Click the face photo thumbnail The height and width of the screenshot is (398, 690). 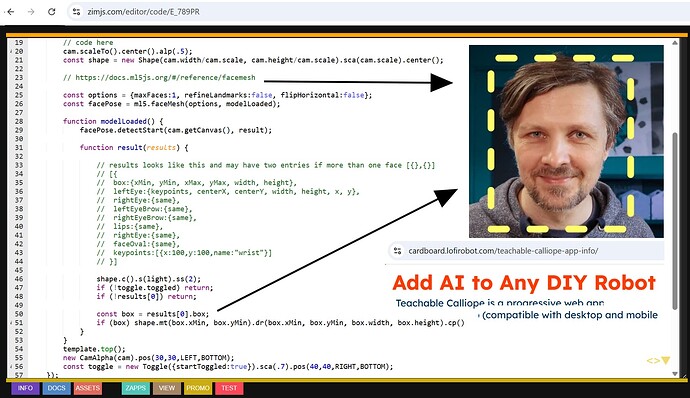566,141
